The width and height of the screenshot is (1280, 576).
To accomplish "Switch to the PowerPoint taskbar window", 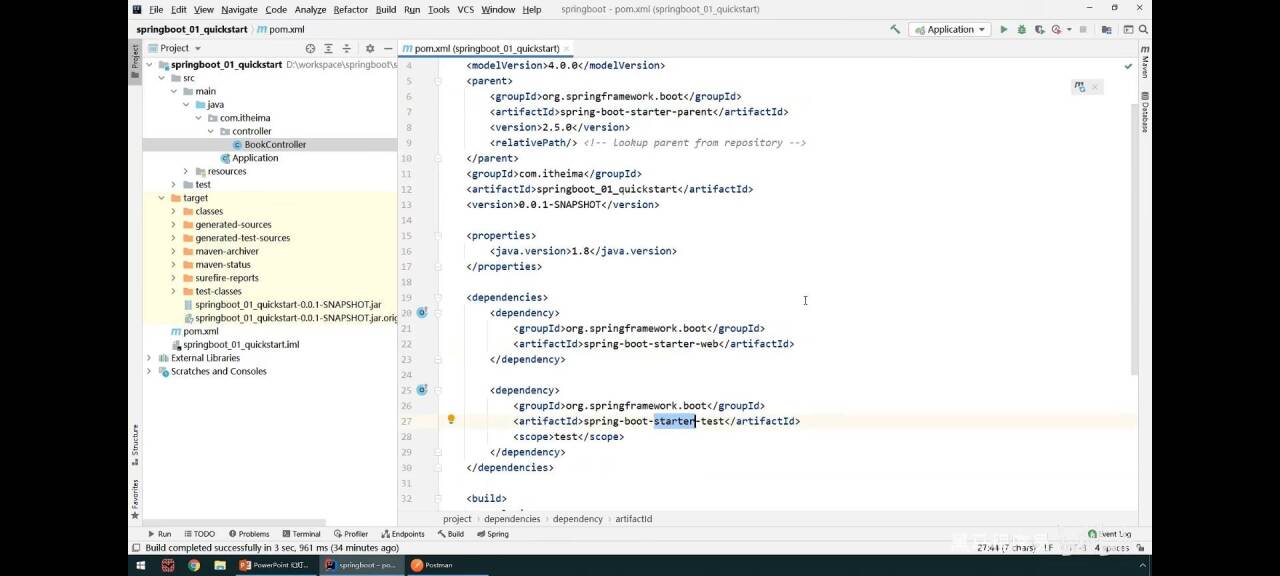I will (x=275, y=565).
